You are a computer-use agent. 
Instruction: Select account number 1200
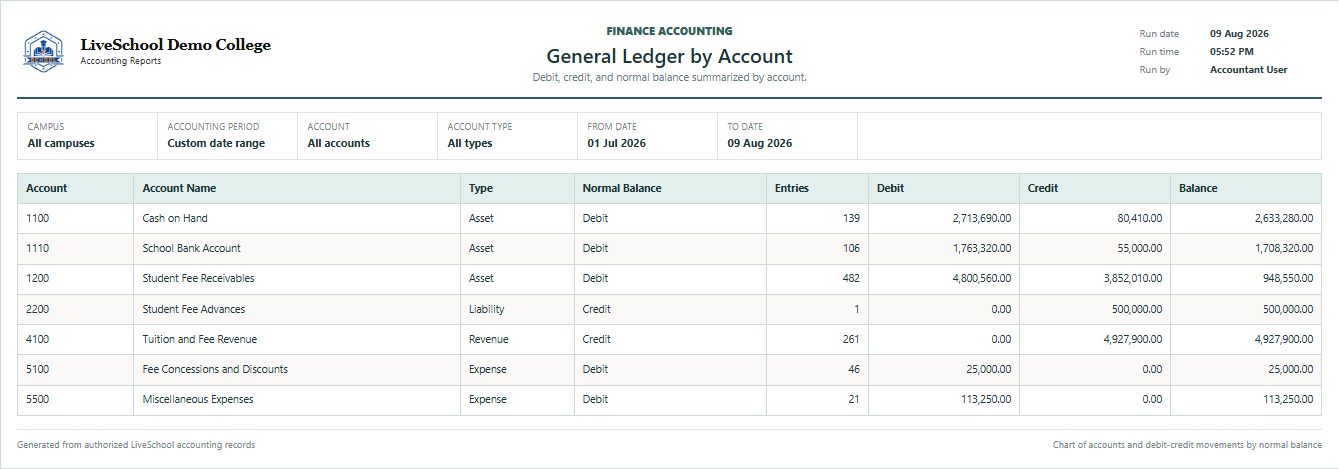pyautogui.click(x=39, y=278)
